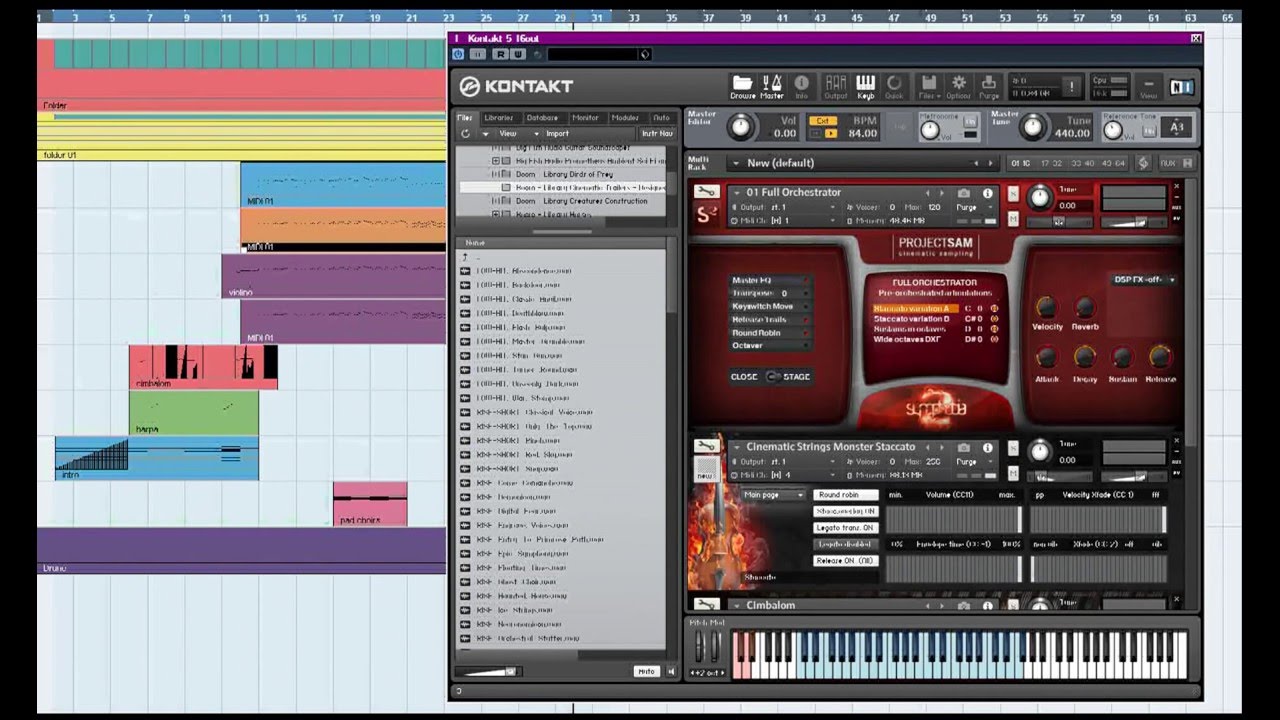Open the Quick-load browser
This screenshot has height=720, width=1280.
(x=894, y=87)
